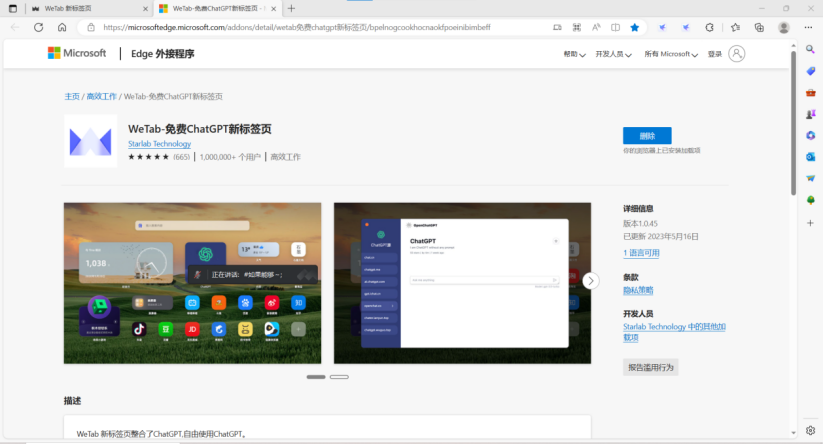Viewport: 824px width, 444px height.
Task: Expand the 帮助 dropdown
Action: pyautogui.click(x=574, y=54)
